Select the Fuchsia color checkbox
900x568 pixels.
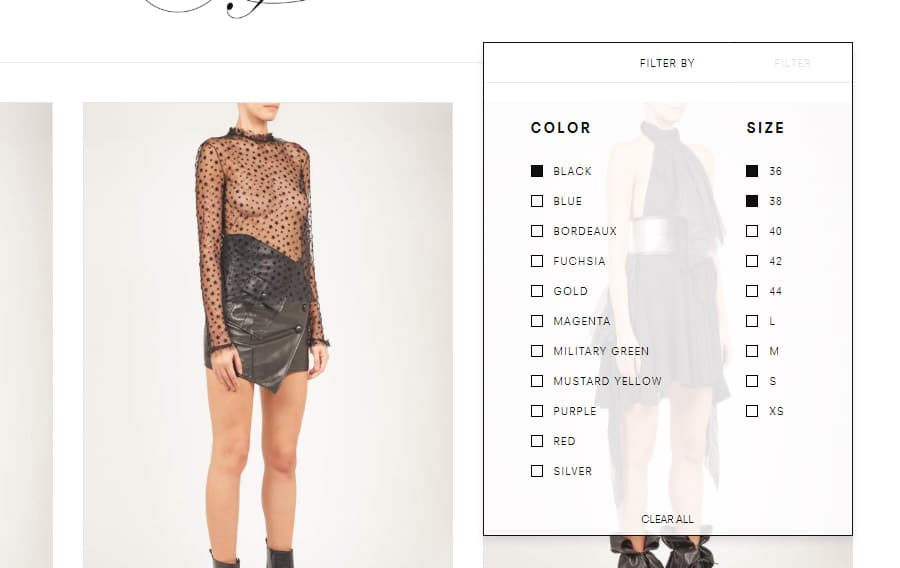537,261
